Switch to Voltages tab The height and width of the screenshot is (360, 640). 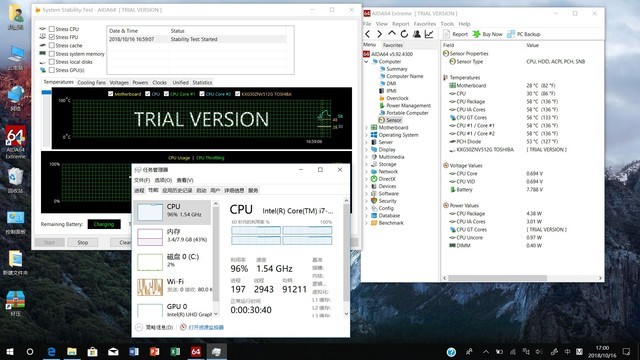[x=119, y=82]
